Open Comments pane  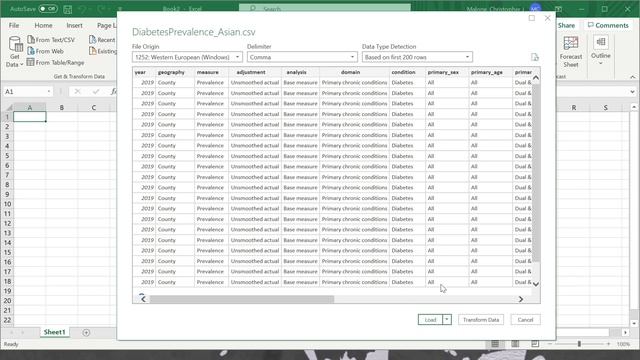(608, 25)
